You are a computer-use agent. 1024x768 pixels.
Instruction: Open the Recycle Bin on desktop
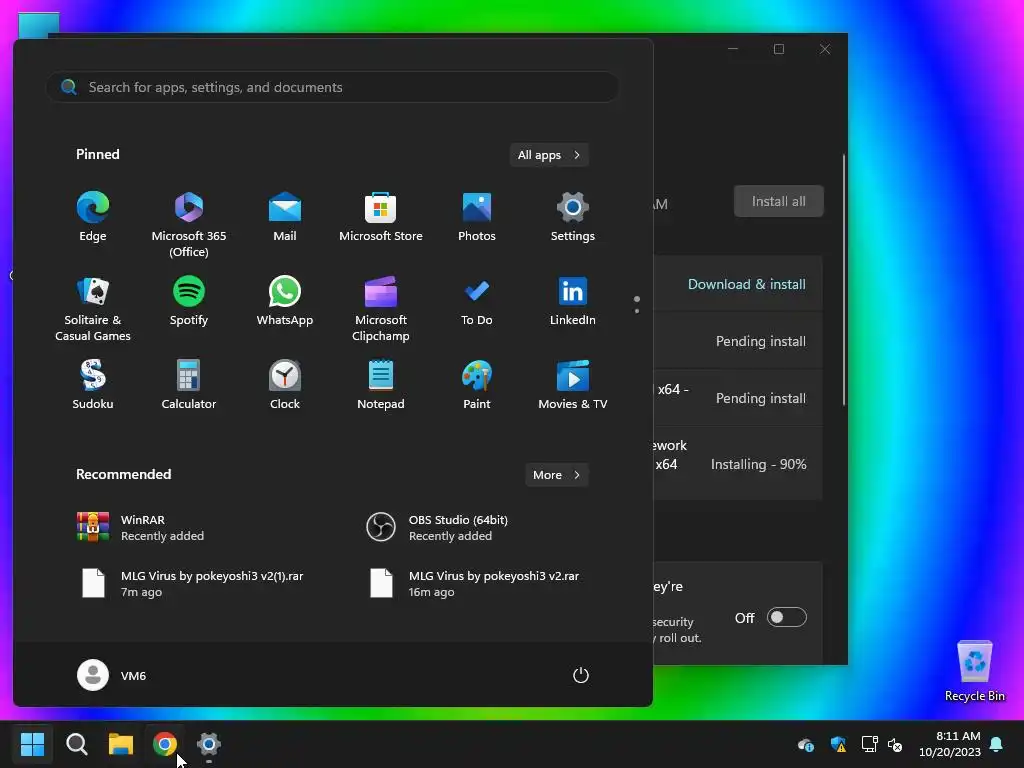(974, 671)
